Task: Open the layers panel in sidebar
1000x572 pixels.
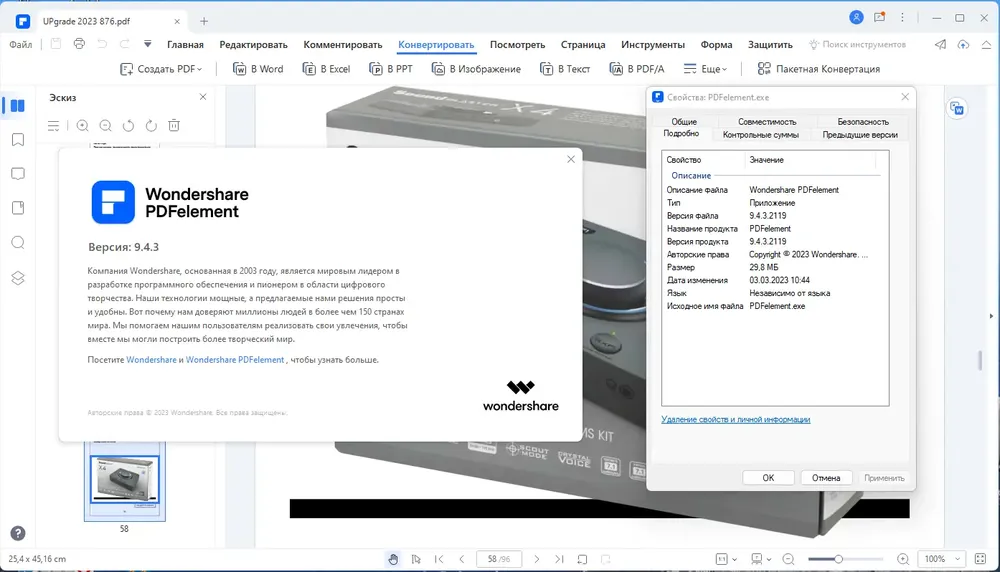Action: coord(18,278)
